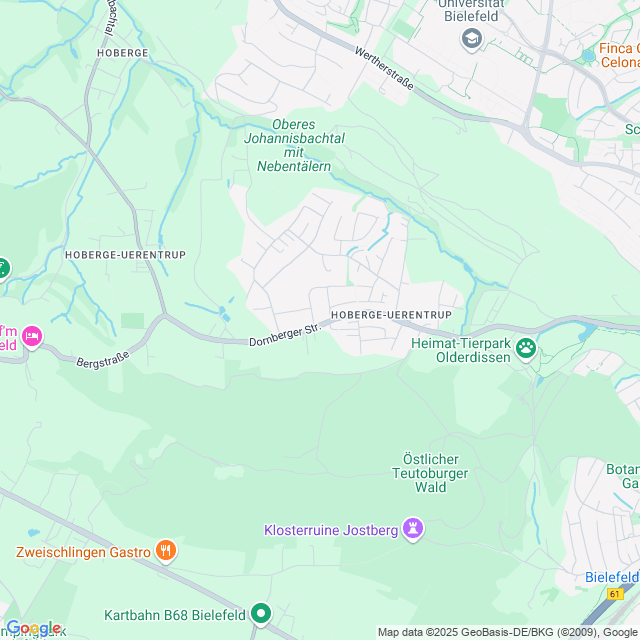Click the partially visible green marker at left edge
Image resolution: width=640 pixels, height=640 pixels.
[3, 269]
